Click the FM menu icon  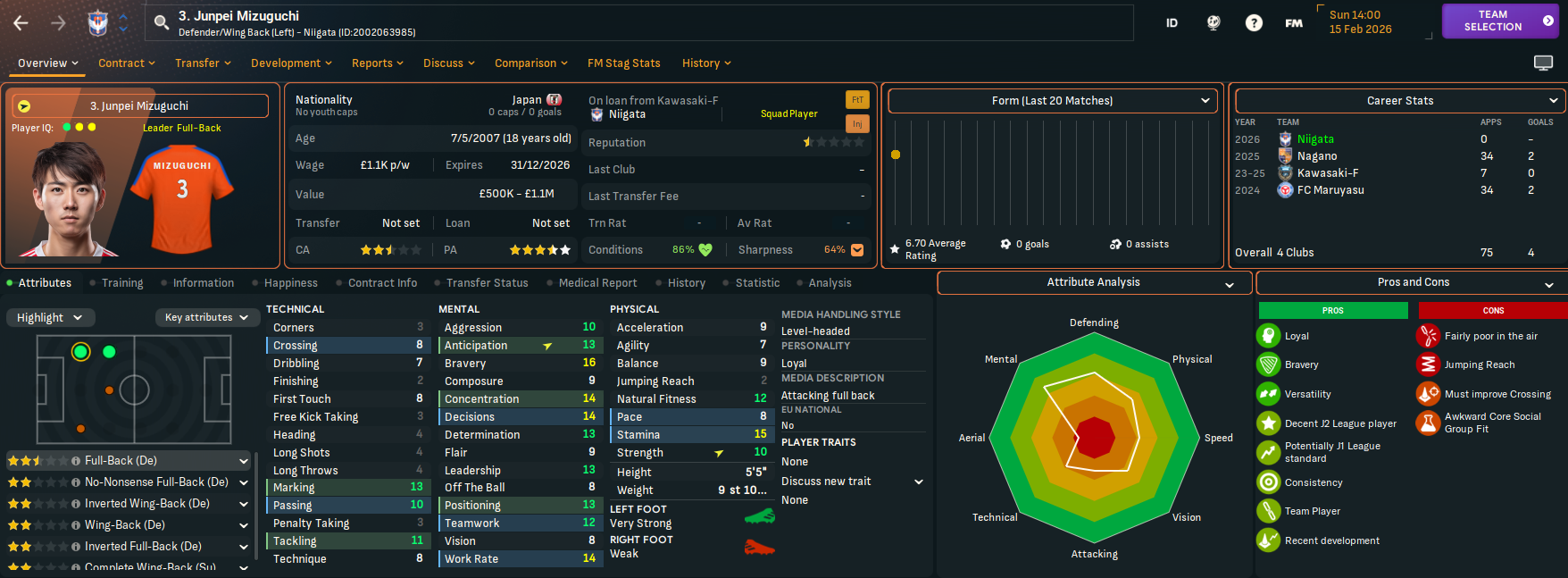1294,23
